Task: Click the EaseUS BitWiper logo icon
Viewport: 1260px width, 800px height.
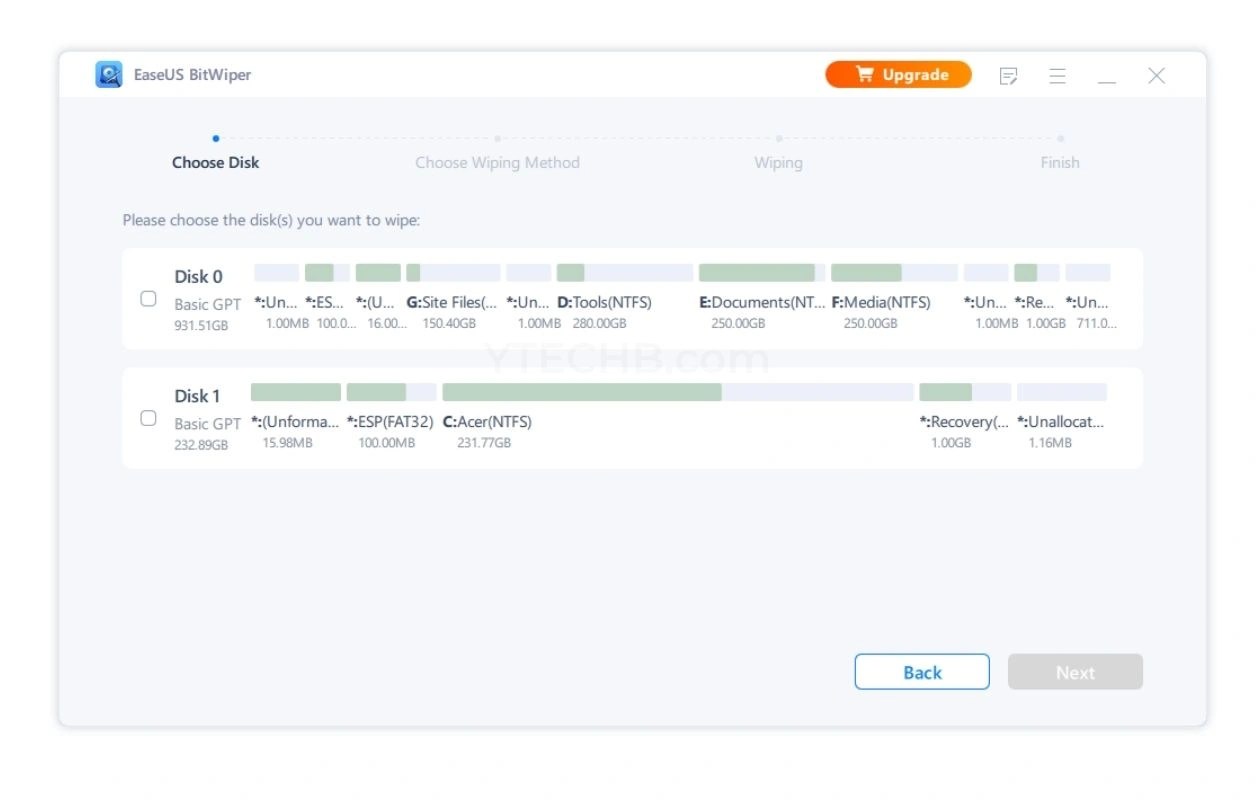Action: click(x=109, y=75)
